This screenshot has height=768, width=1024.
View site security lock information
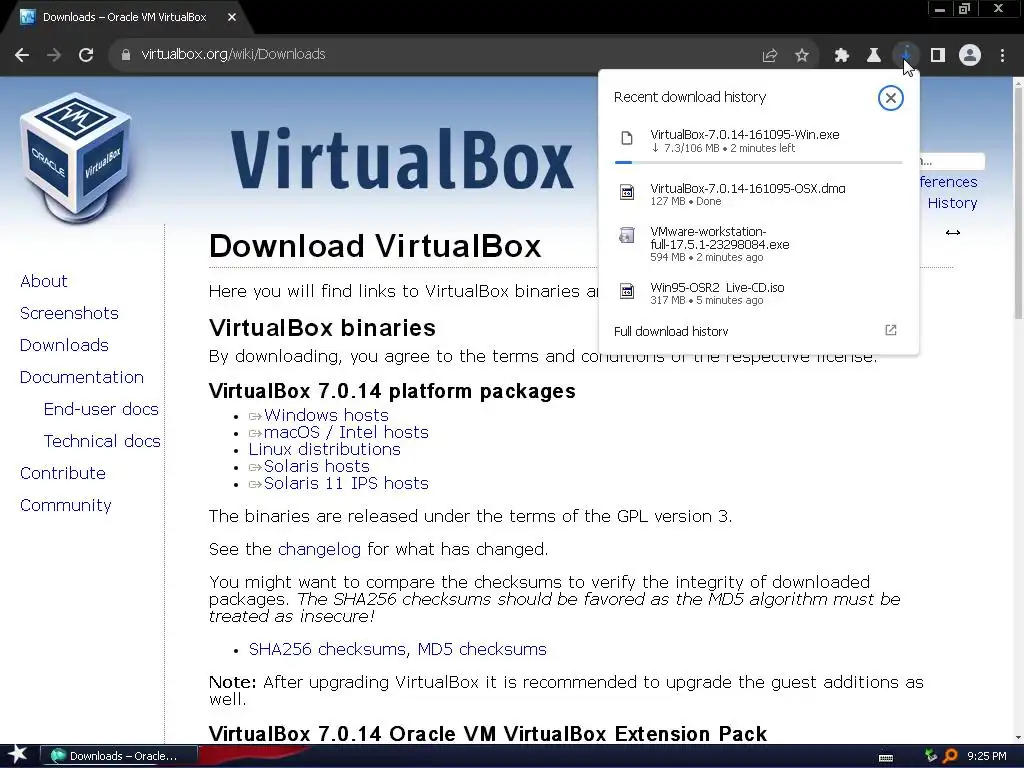(x=126, y=55)
